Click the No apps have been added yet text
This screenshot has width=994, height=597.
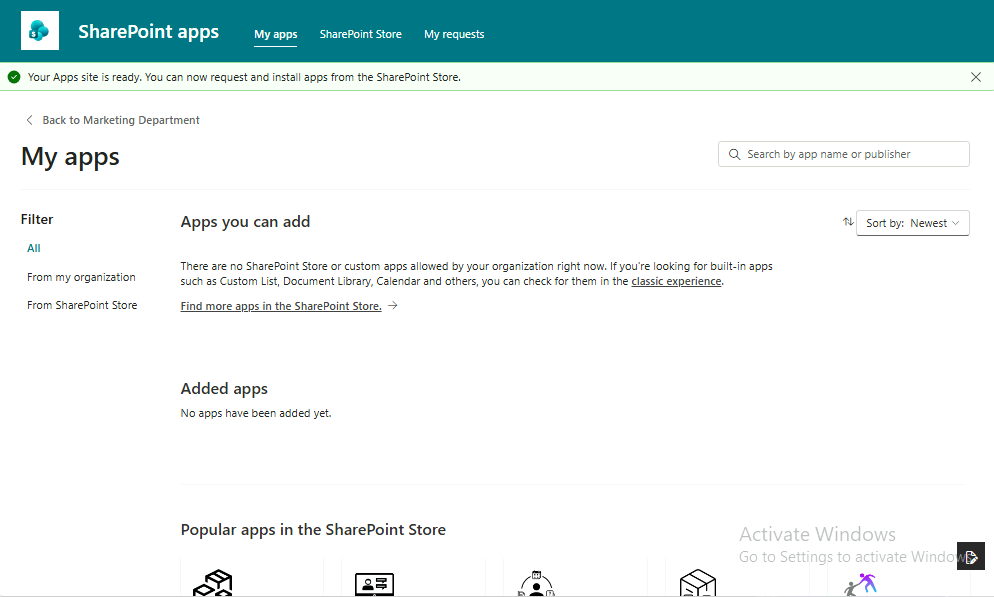pyautogui.click(x=256, y=413)
